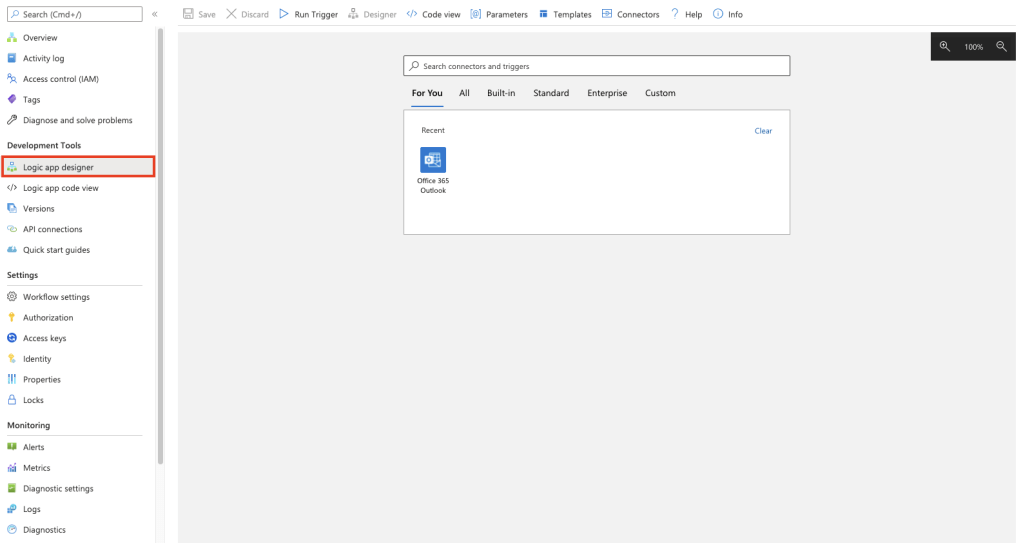Open the Templates toolbar item
The width and height of the screenshot is (1023, 543).
565,15
